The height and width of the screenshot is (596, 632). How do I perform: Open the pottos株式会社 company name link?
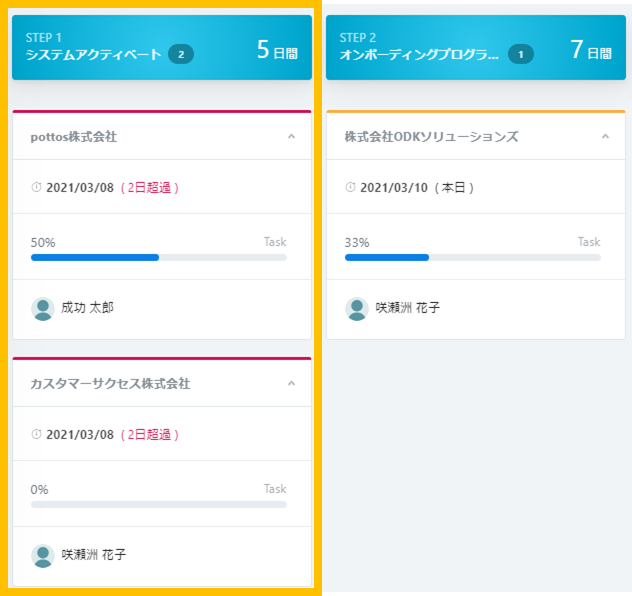[74, 137]
